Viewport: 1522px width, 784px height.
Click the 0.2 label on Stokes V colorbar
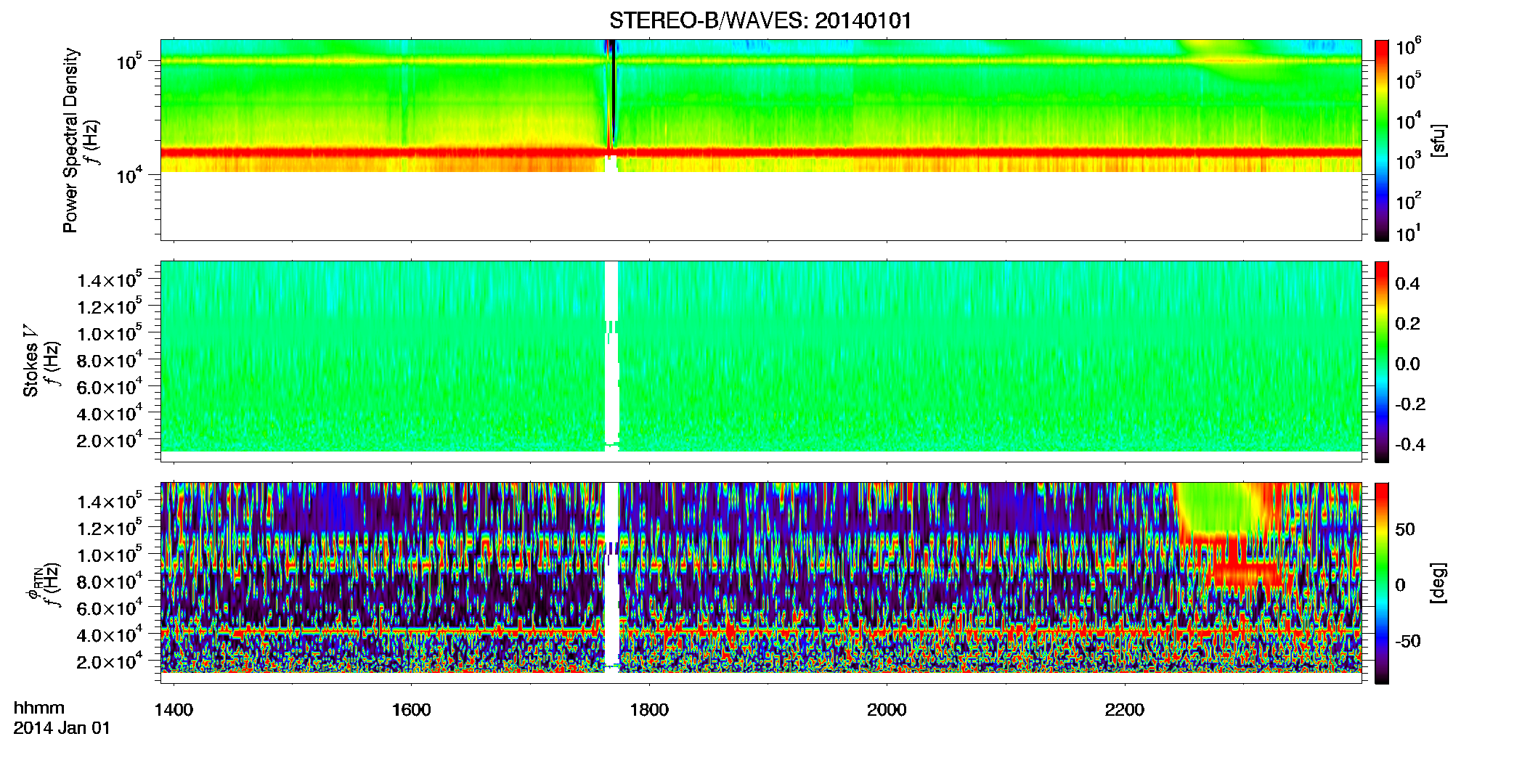coord(1407,324)
